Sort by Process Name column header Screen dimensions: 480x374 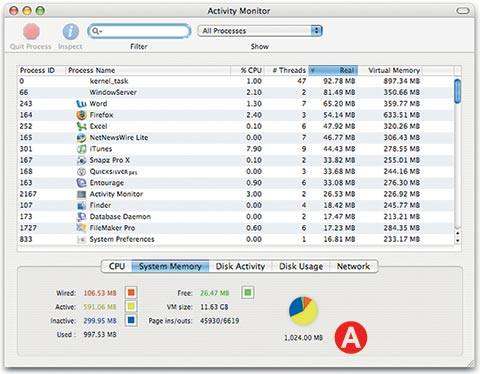click(148, 70)
